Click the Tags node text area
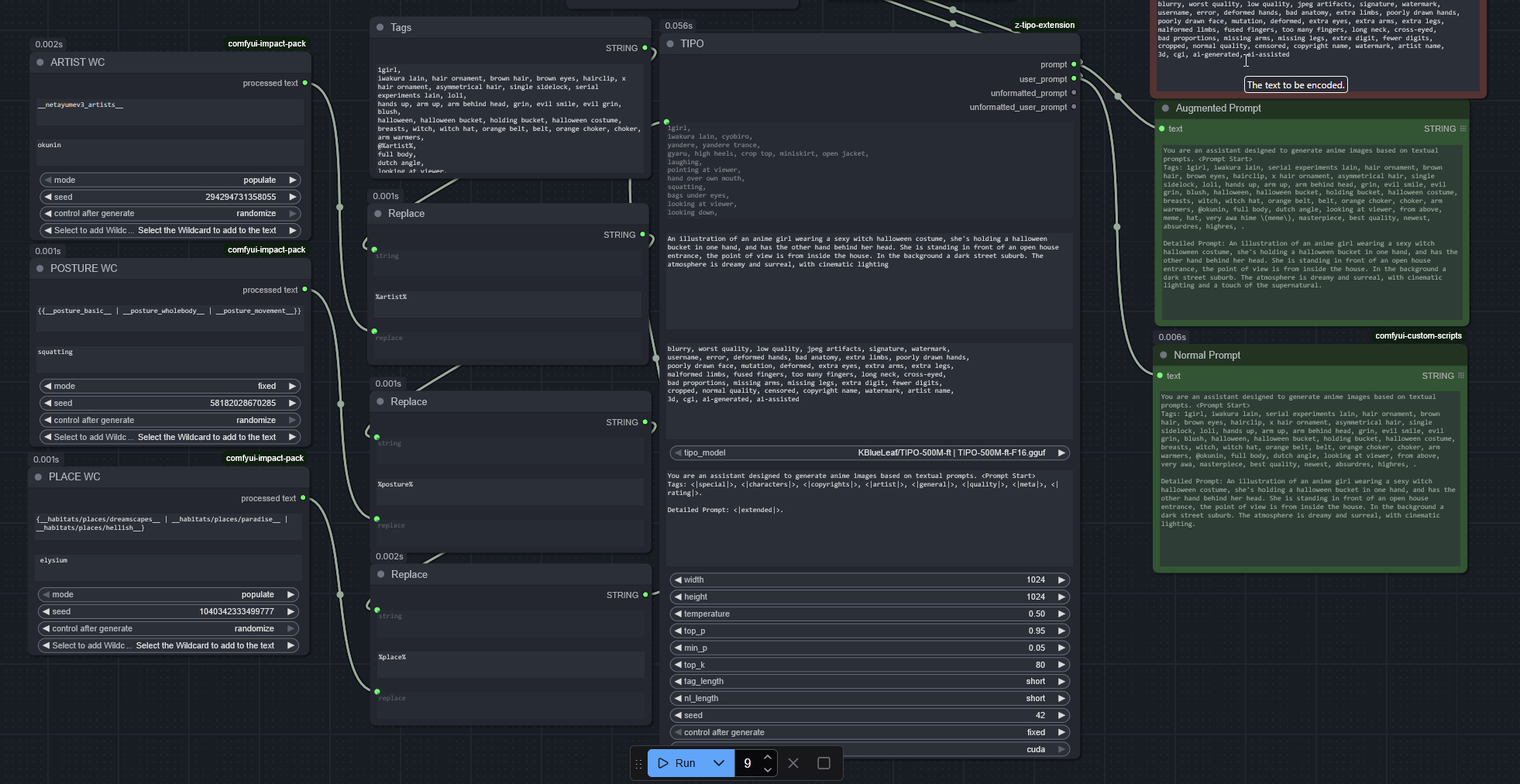Viewport: 1520px width, 784px height. (508, 116)
